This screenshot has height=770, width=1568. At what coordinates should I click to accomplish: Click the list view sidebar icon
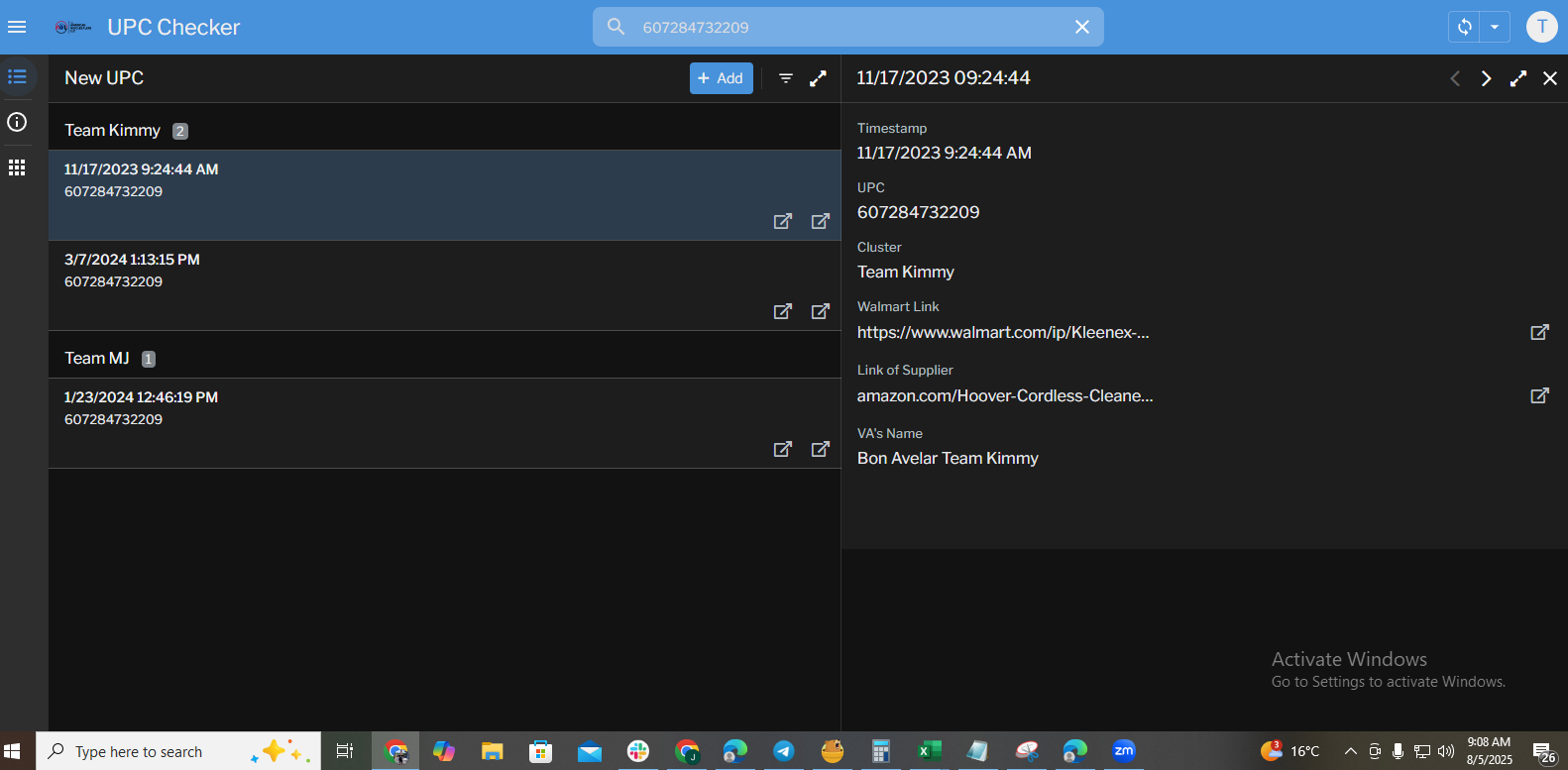(x=17, y=77)
